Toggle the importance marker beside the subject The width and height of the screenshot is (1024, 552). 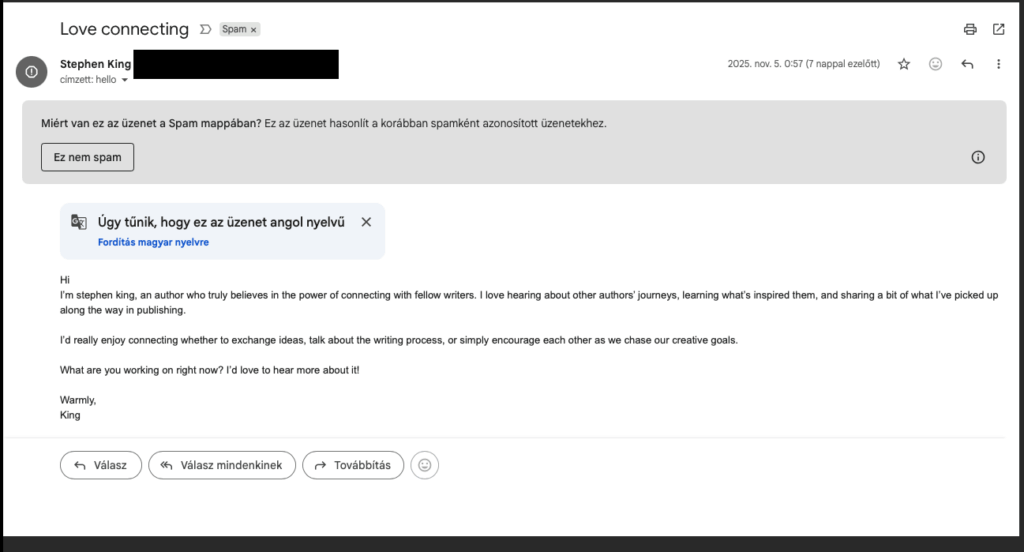pyautogui.click(x=205, y=30)
